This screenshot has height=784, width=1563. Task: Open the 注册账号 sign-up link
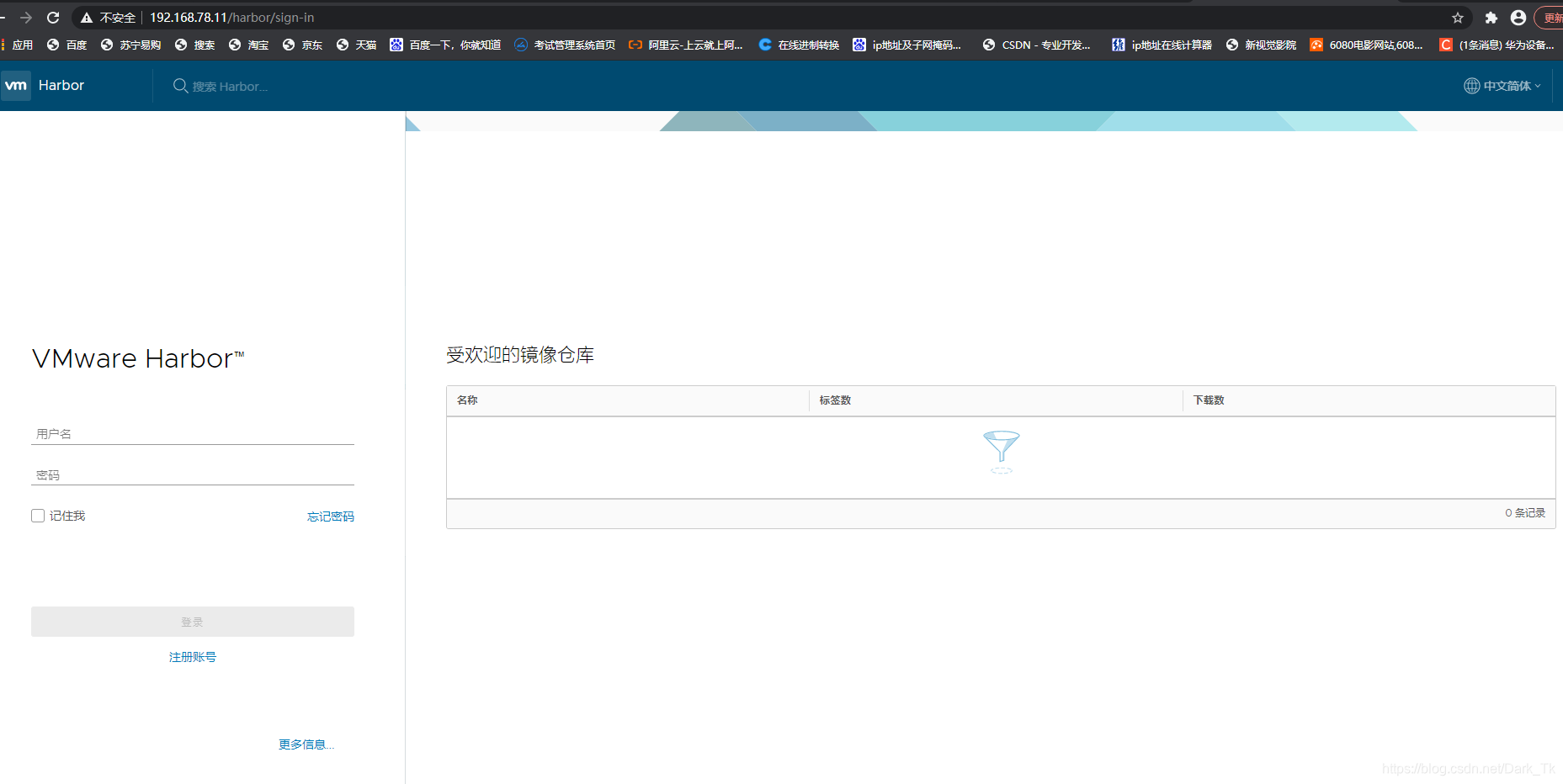pyautogui.click(x=193, y=657)
